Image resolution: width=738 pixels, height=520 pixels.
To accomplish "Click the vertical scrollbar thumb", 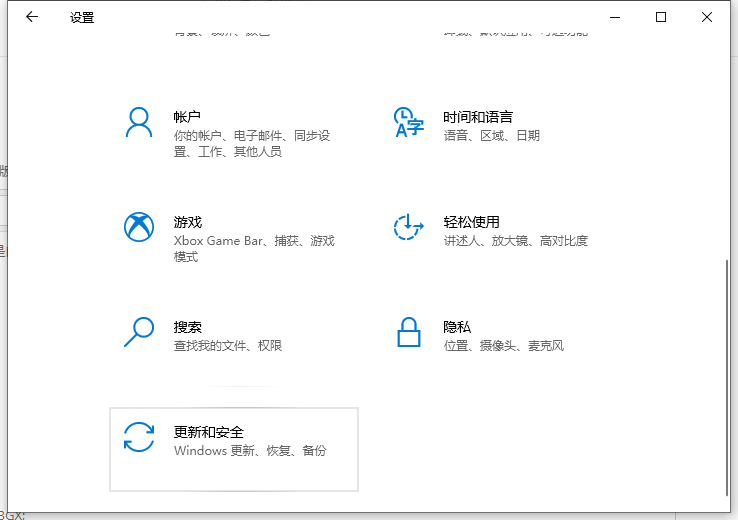I will (x=726, y=375).
